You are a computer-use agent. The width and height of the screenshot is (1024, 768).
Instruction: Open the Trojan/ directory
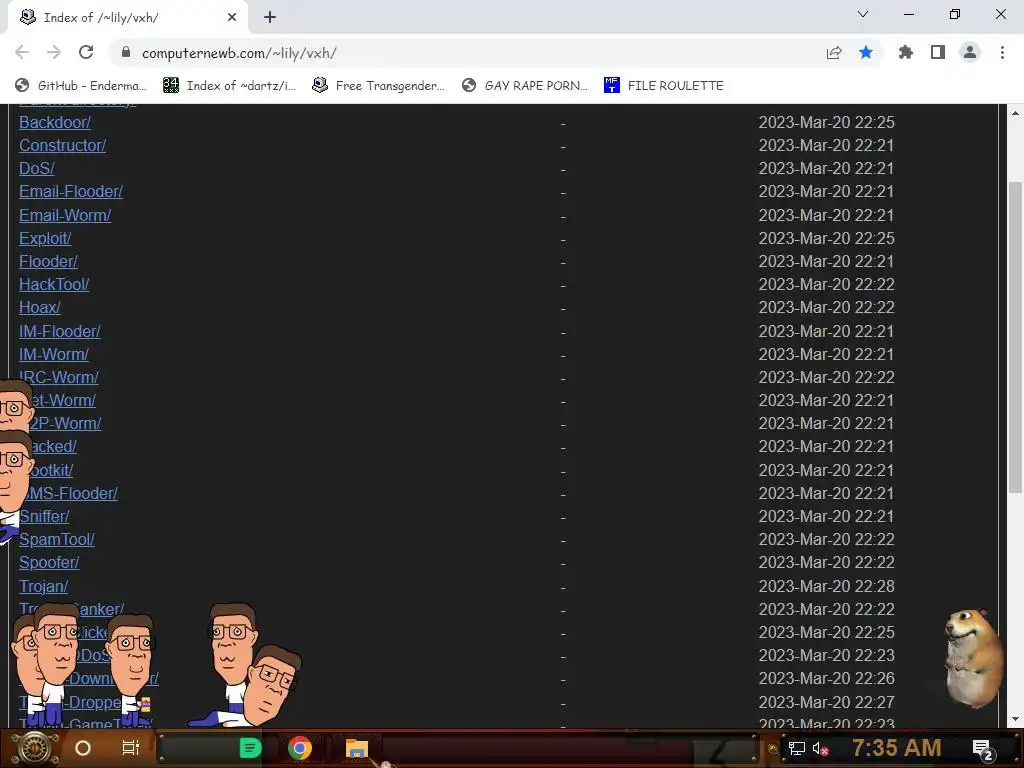pos(43,586)
